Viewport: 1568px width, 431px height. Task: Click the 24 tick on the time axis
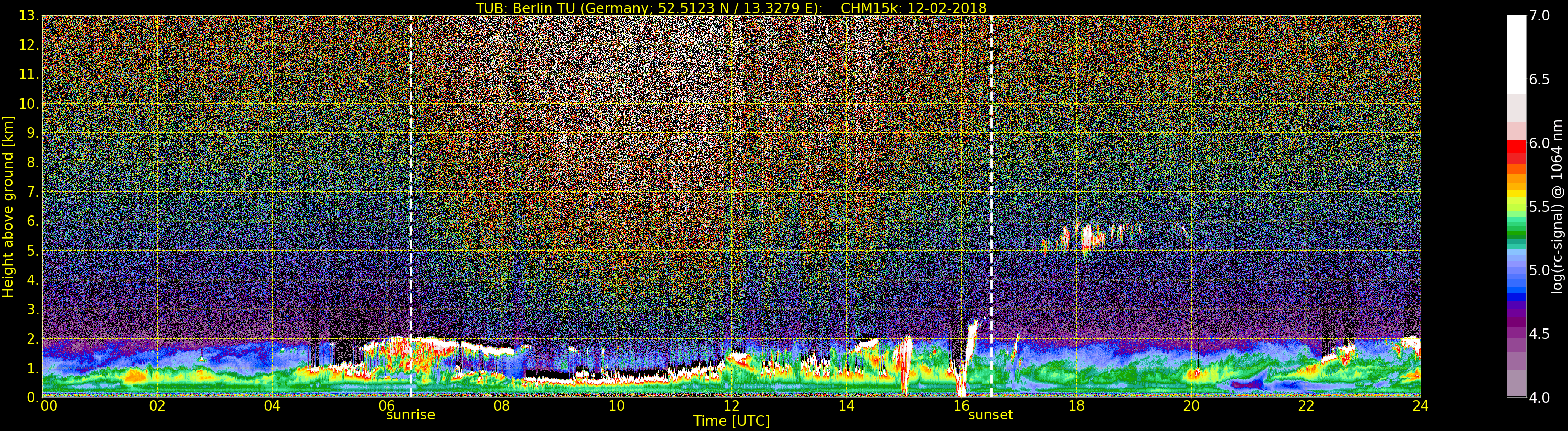pos(1421,406)
